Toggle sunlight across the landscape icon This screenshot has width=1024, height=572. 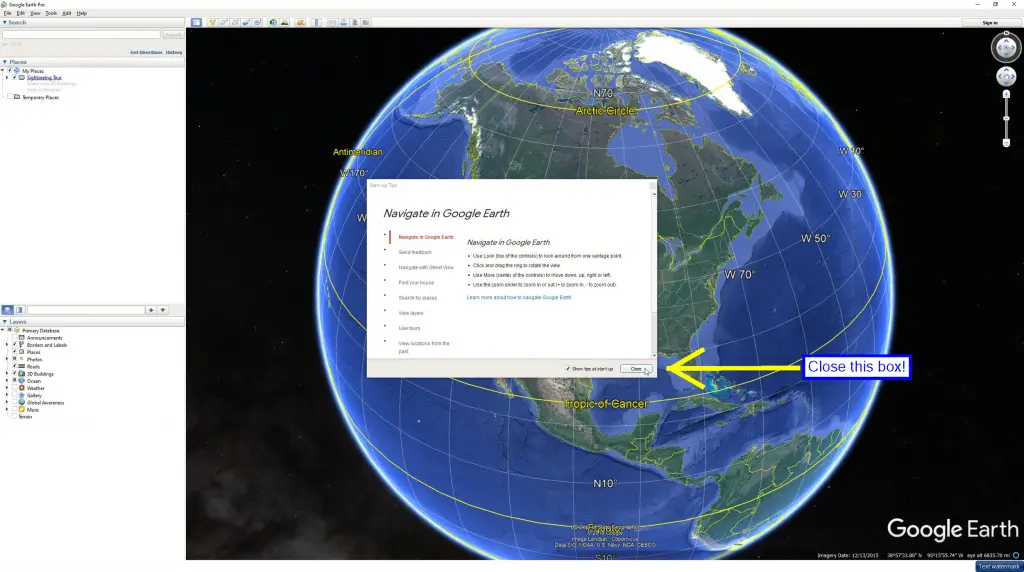[285, 22]
